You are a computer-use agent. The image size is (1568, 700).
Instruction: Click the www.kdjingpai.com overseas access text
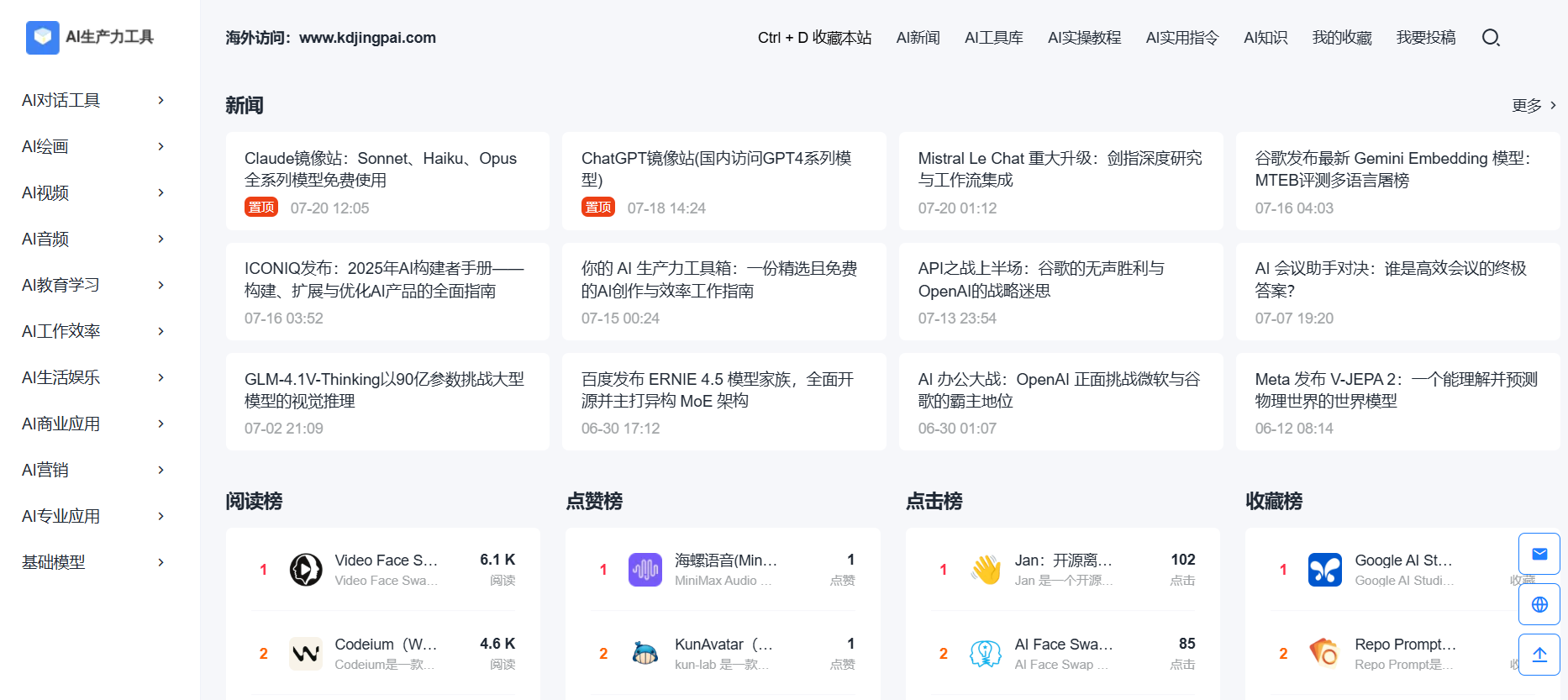click(367, 38)
